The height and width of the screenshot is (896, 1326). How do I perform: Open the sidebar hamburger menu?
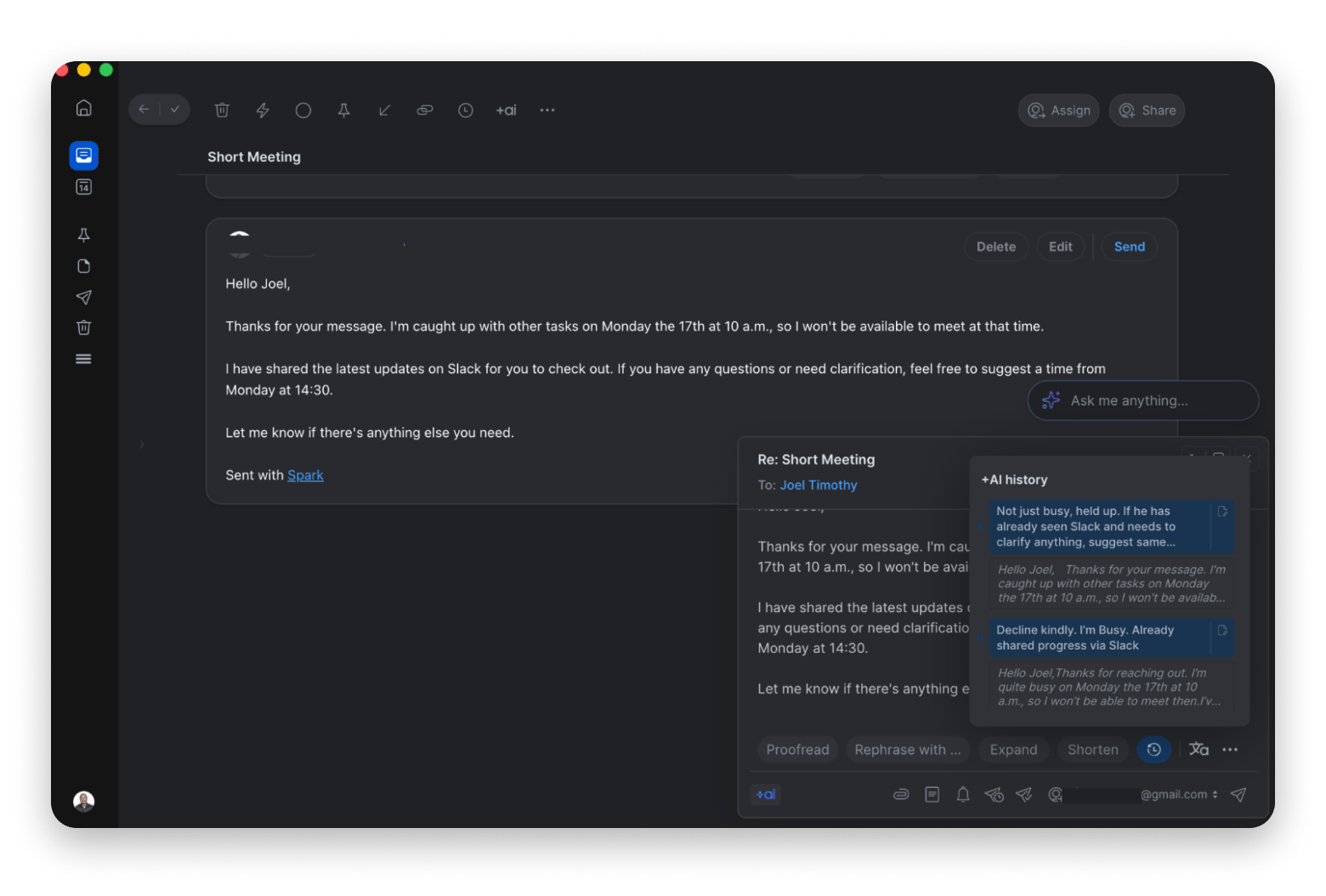(x=83, y=359)
